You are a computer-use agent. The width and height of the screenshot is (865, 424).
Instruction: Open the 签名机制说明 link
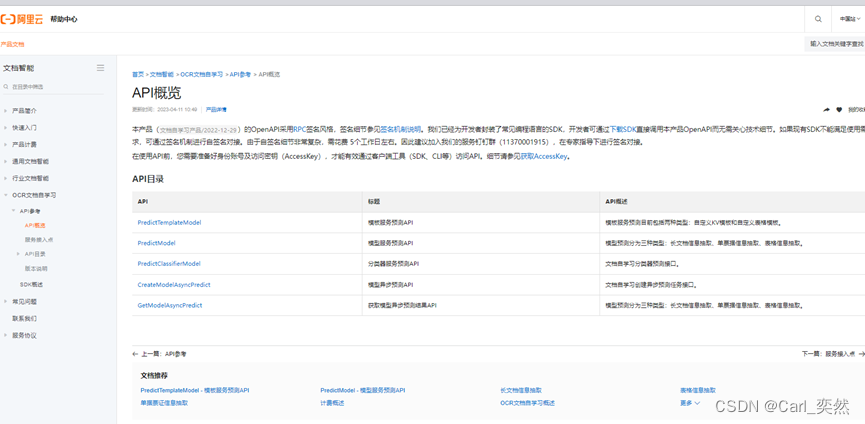(x=401, y=130)
